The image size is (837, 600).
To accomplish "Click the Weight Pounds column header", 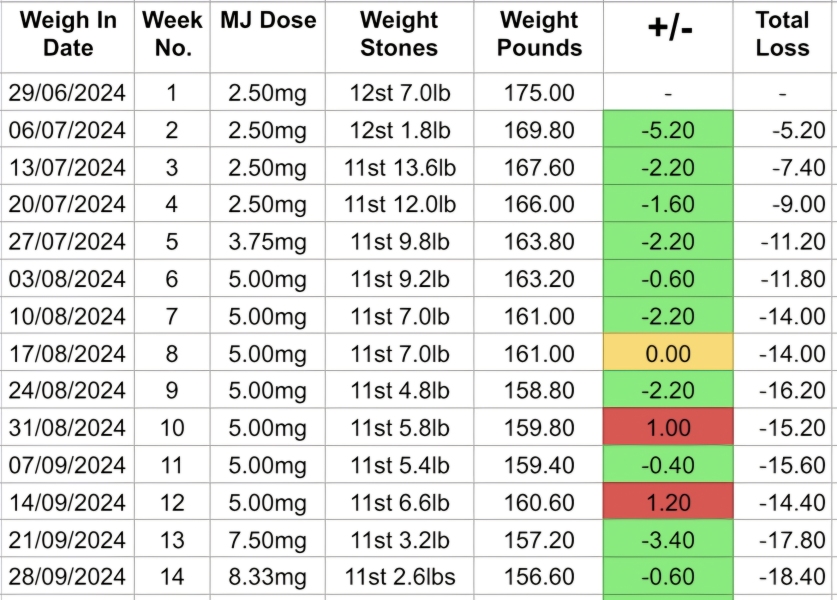I will [x=539, y=34].
